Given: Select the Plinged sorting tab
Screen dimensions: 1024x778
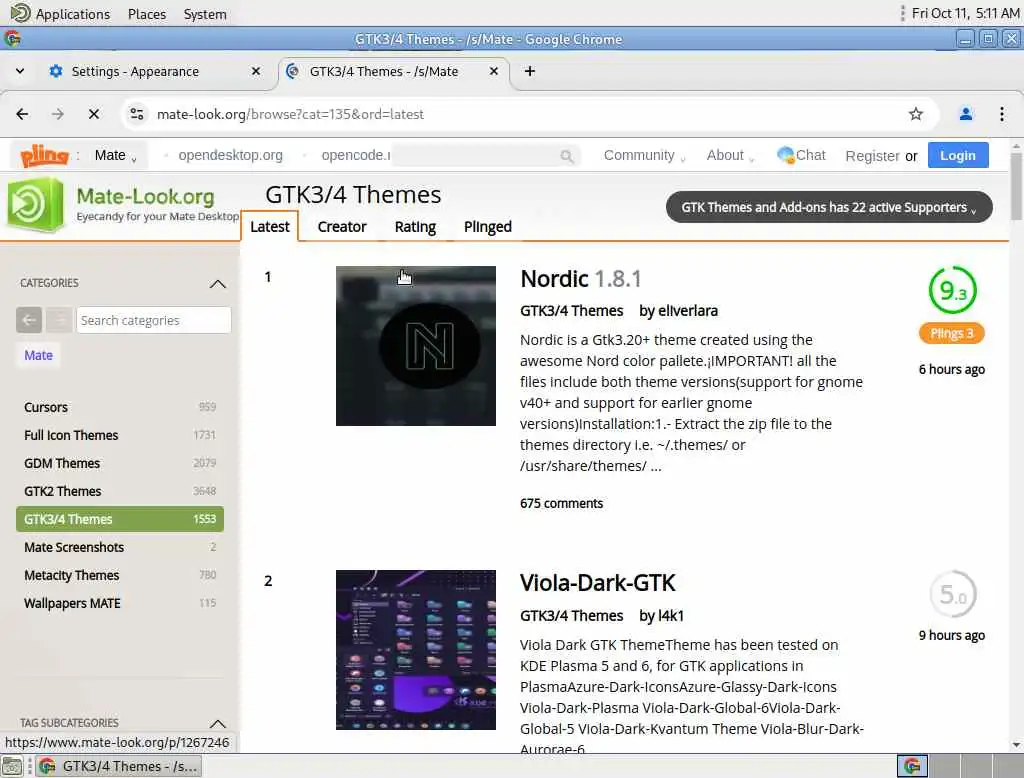Looking at the screenshot, I should [x=487, y=227].
